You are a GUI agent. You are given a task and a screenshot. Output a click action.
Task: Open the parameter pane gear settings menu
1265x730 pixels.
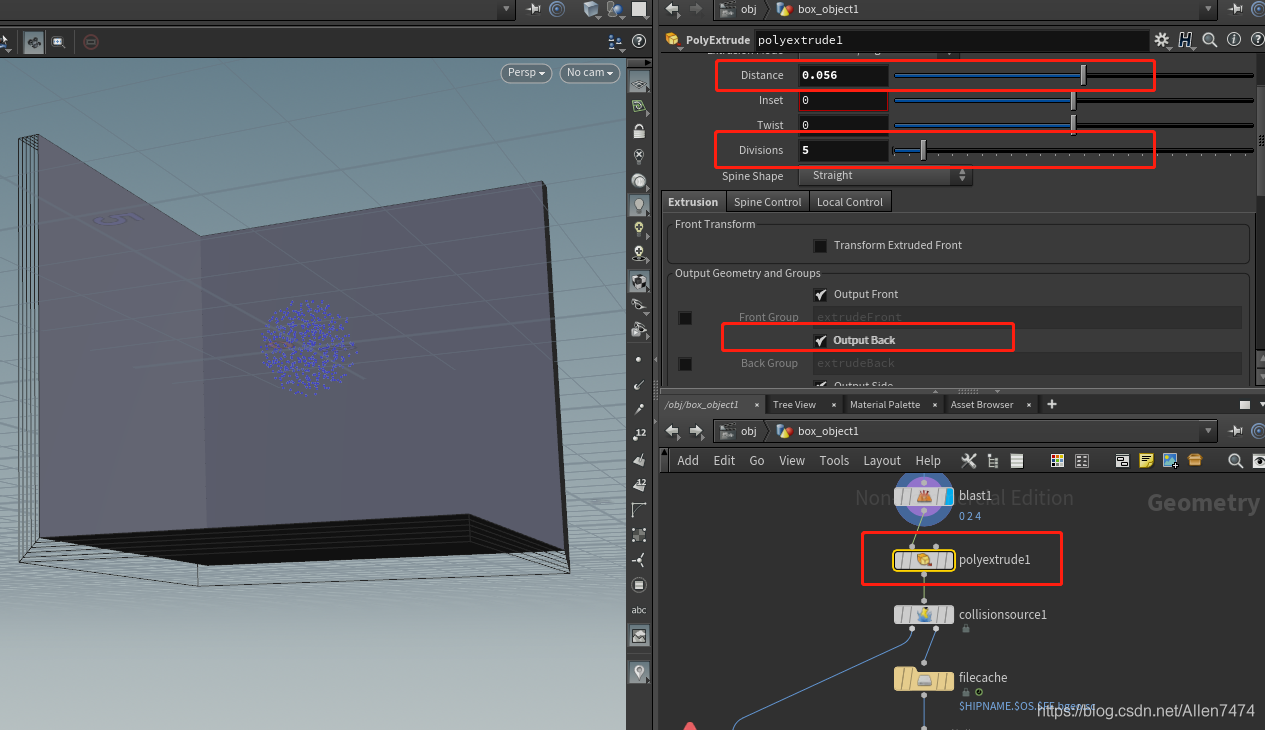click(x=1162, y=40)
